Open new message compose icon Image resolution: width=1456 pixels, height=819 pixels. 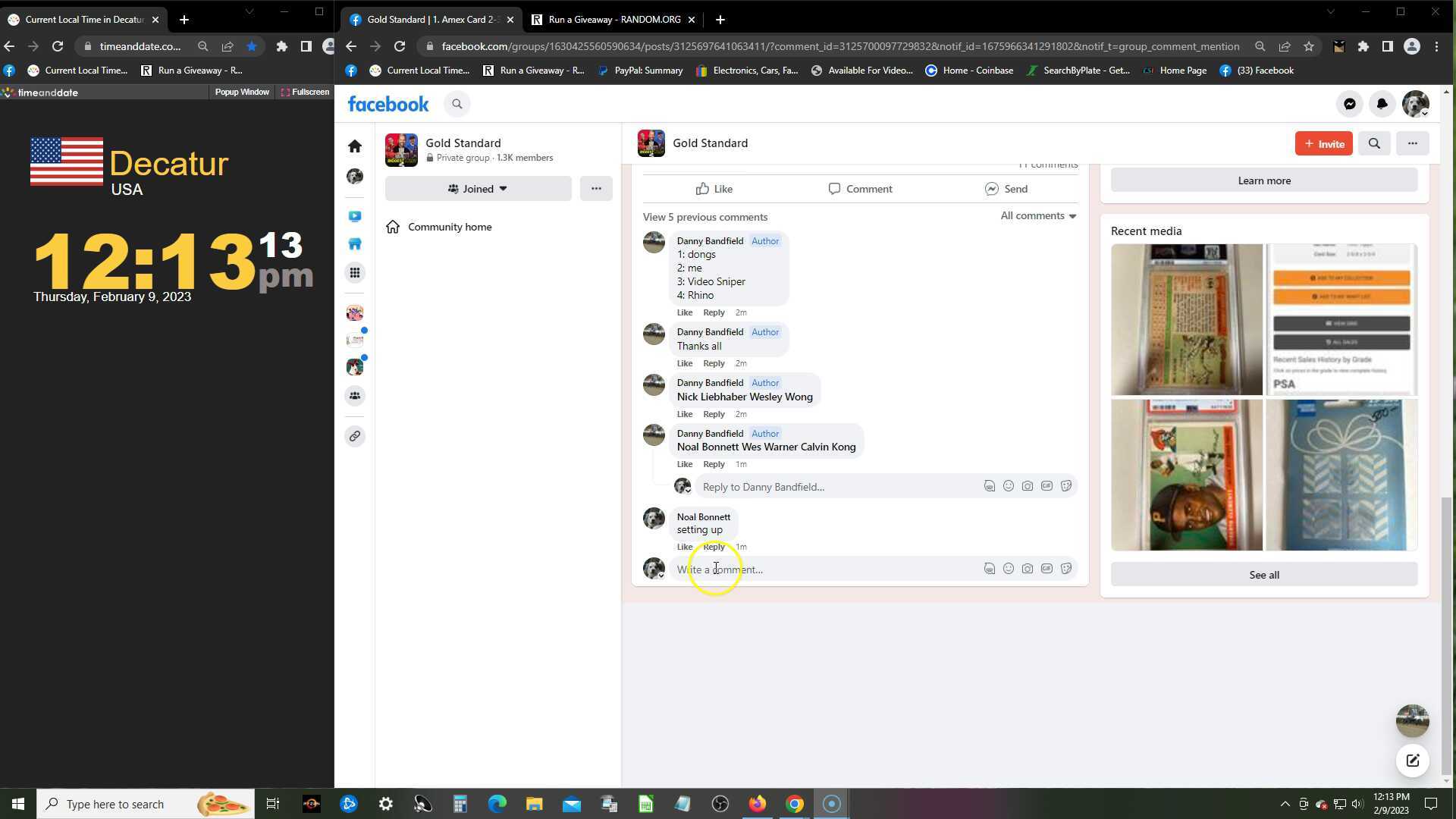click(x=1412, y=761)
